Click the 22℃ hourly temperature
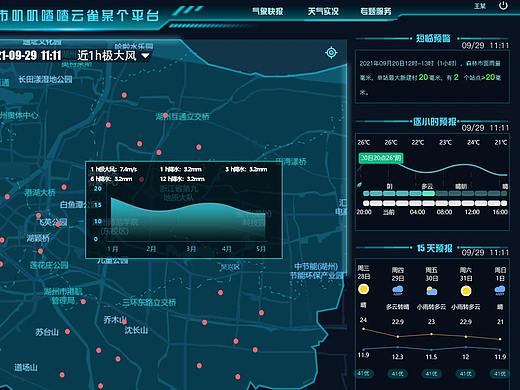 tap(418, 142)
